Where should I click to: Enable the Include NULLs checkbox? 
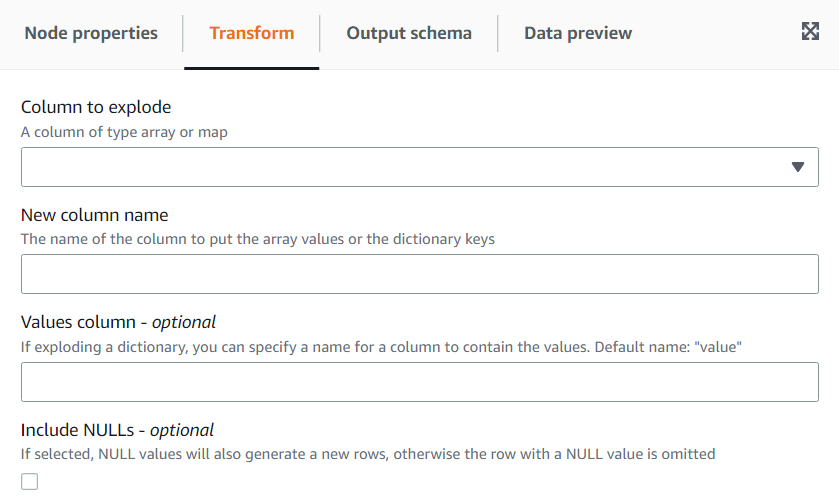point(30,482)
